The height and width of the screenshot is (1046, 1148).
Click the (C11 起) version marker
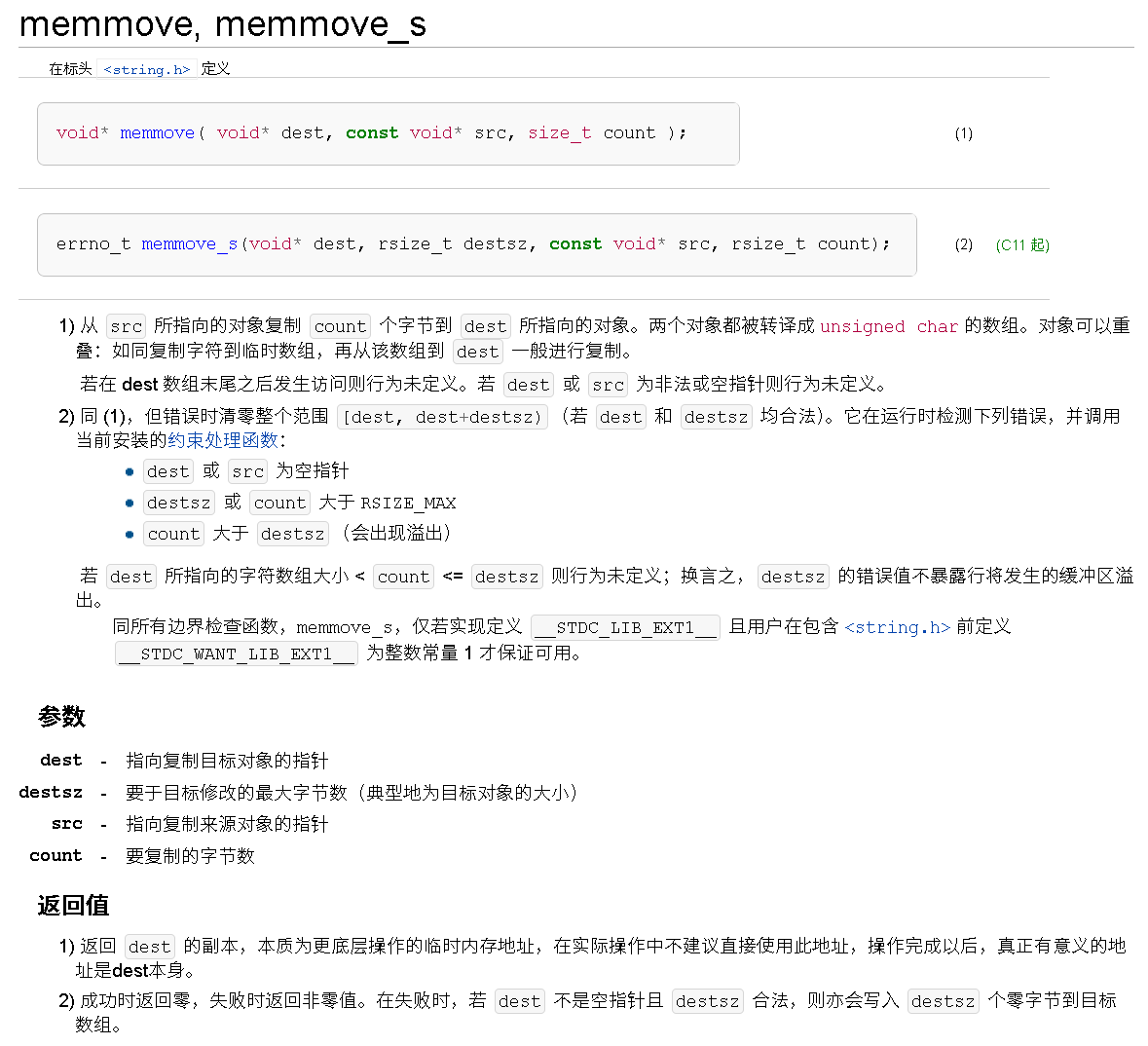click(x=1022, y=245)
